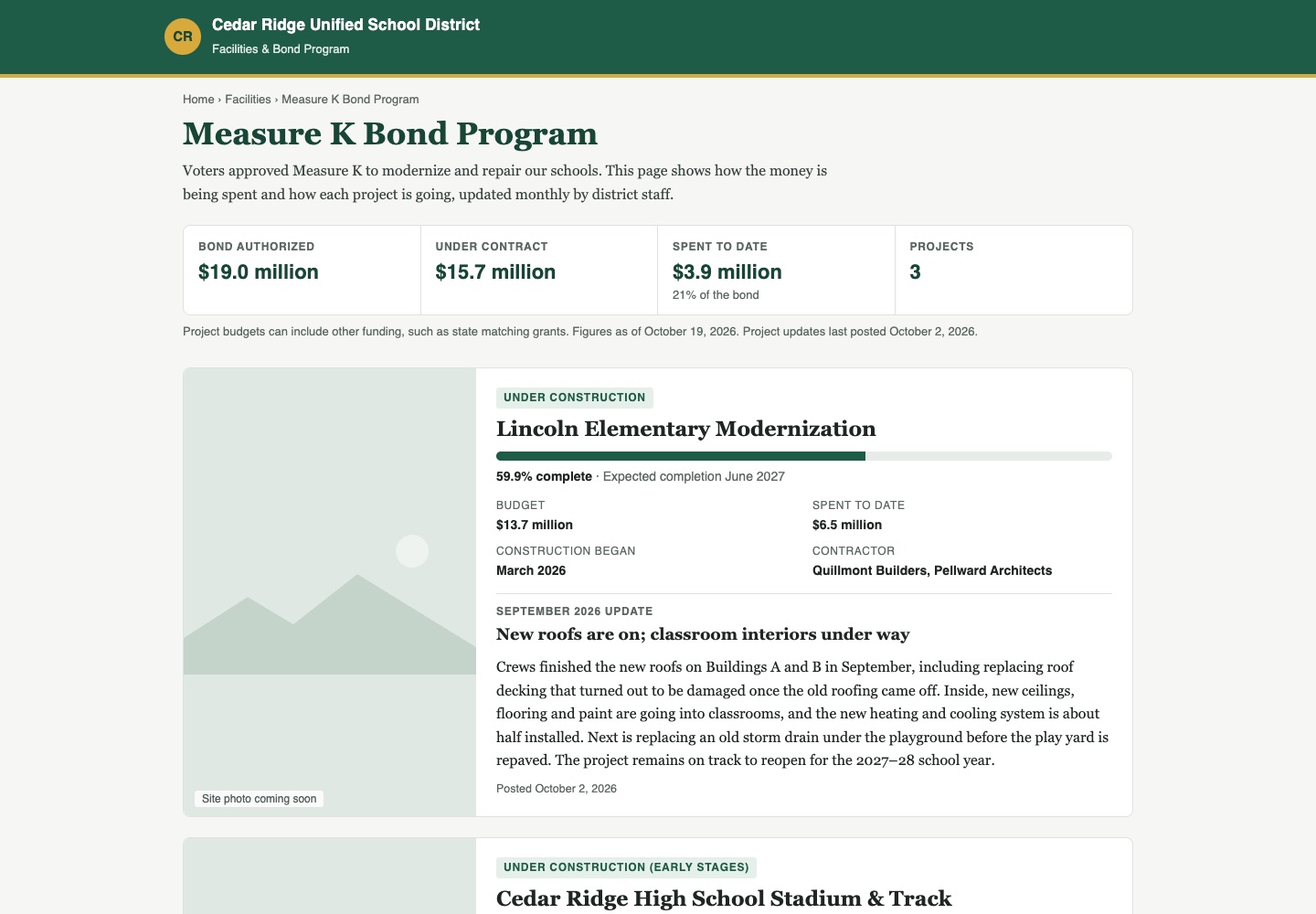Select the $15.7 million under contract value
This screenshot has height=914, width=1316.
(495, 272)
